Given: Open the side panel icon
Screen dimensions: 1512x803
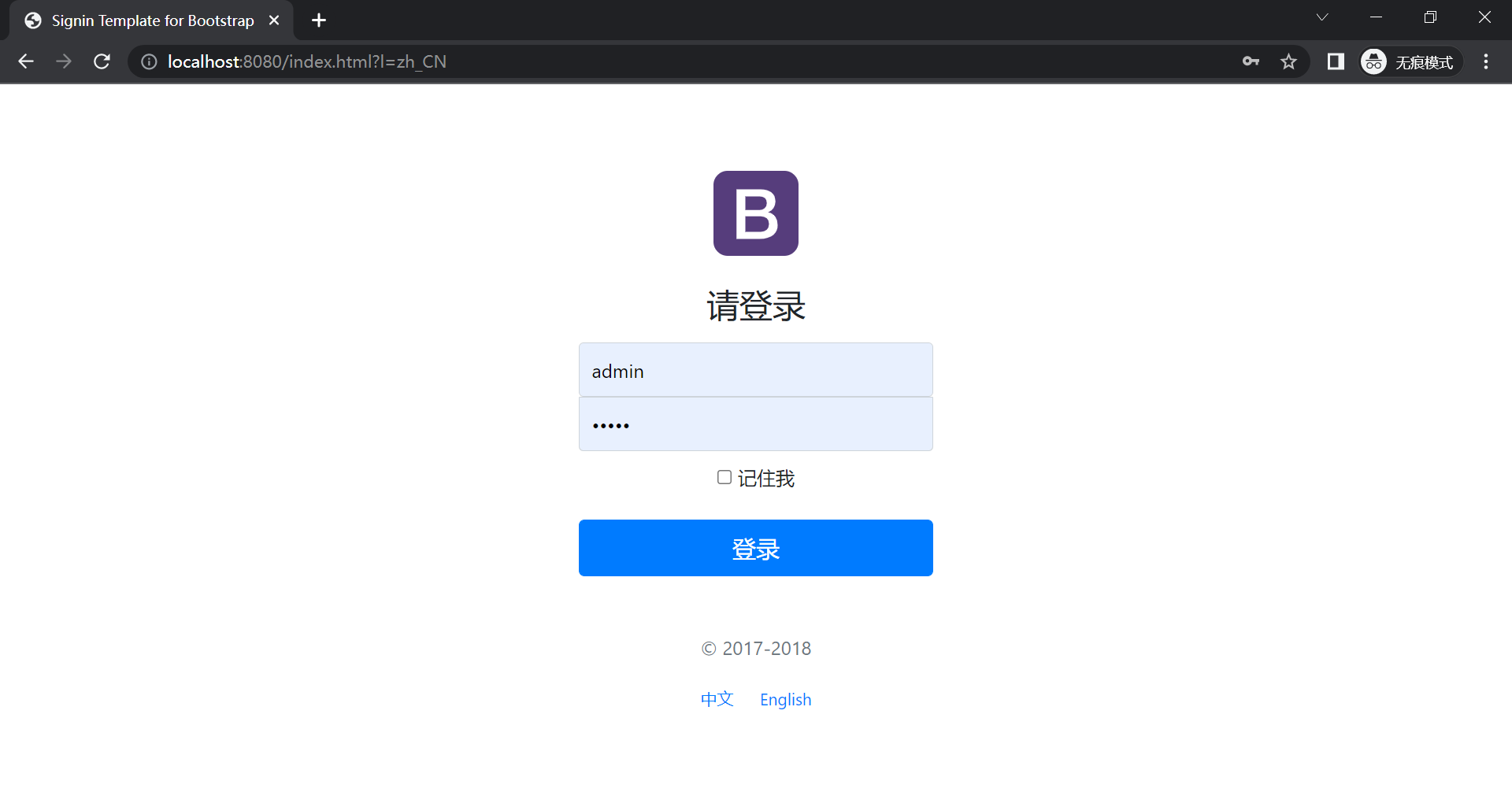Looking at the screenshot, I should point(1336,61).
